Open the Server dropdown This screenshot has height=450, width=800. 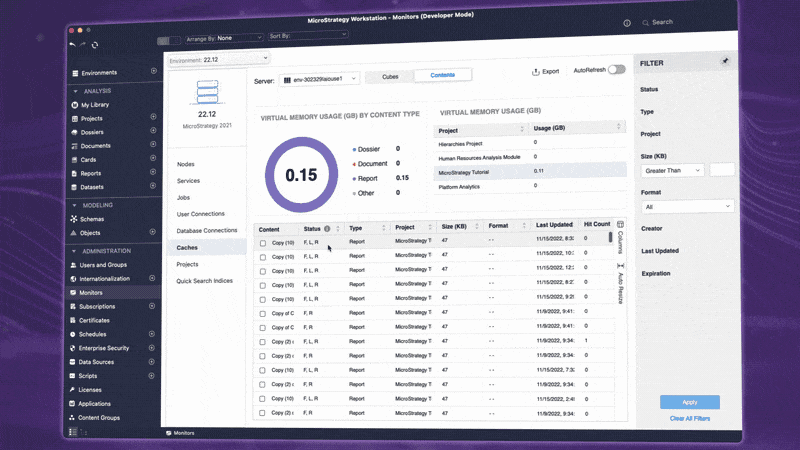point(317,78)
